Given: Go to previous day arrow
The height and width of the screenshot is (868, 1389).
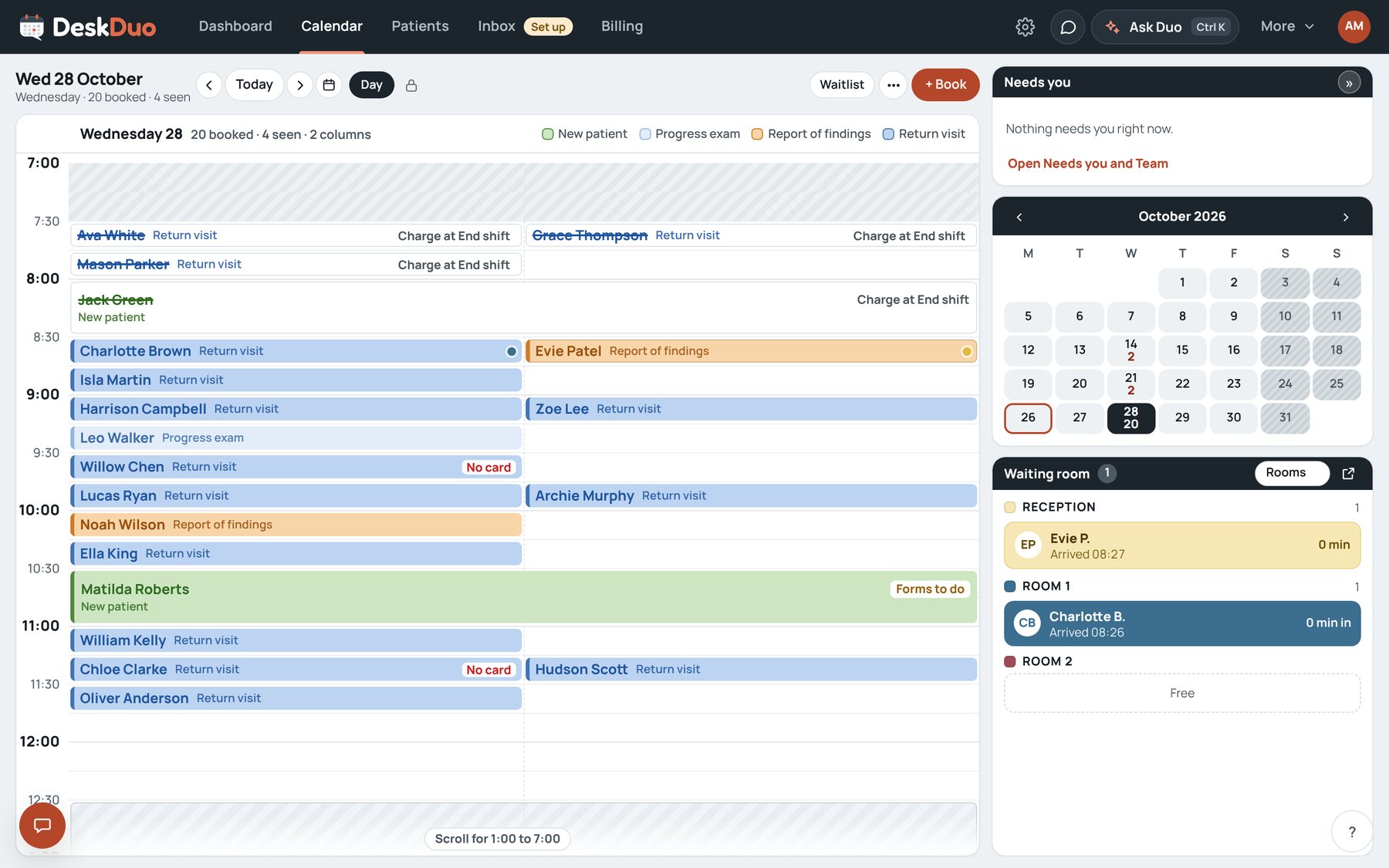Looking at the screenshot, I should pyautogui.click(x=209, y=85).
